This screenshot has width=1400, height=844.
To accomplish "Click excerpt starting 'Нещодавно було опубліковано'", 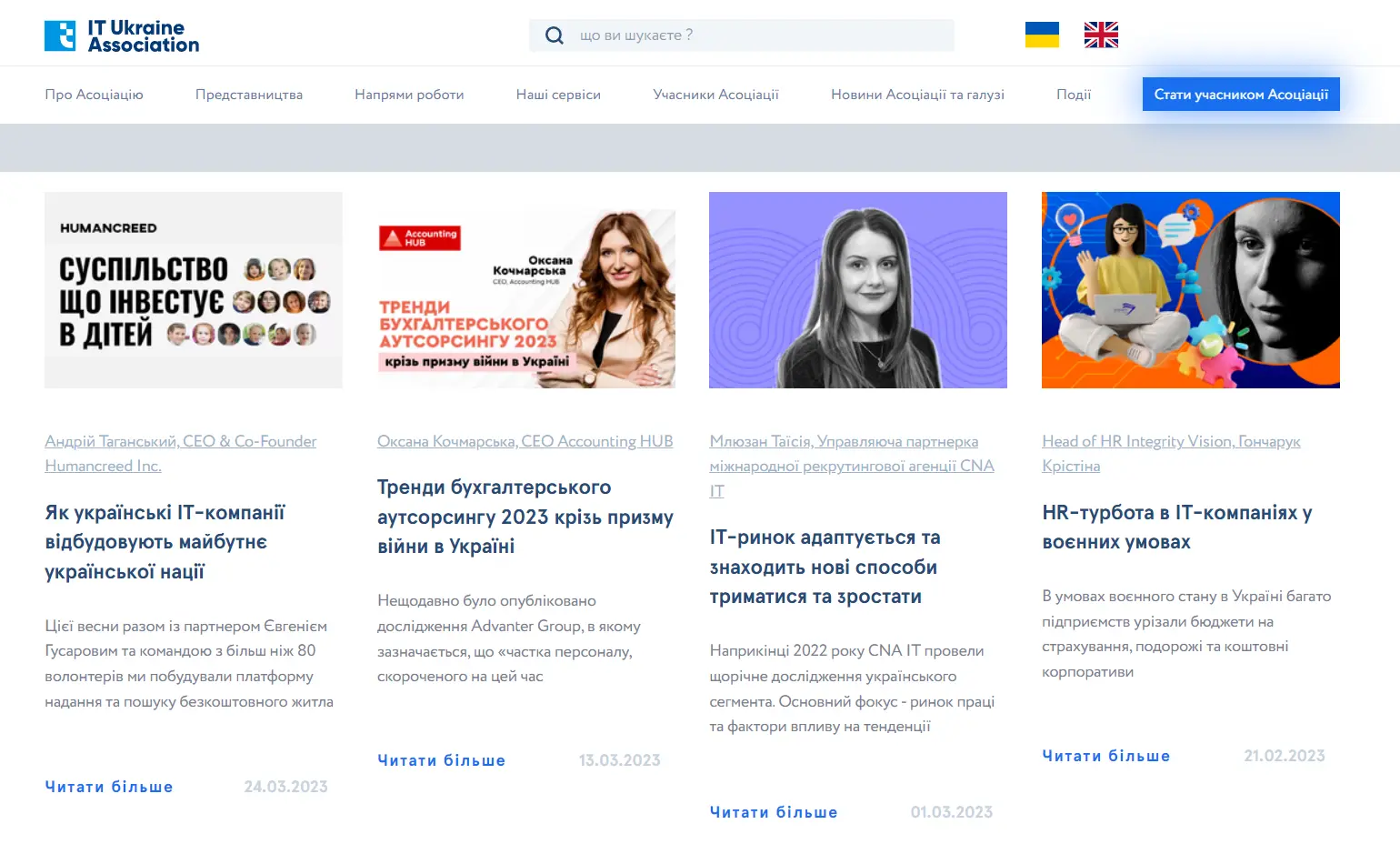I will click(x=509, y=638).
